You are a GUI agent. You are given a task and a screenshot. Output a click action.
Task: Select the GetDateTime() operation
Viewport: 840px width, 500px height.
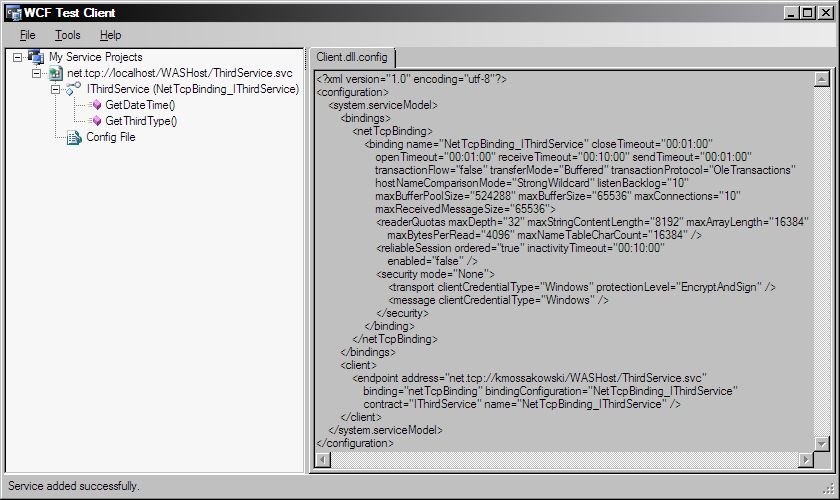click(140, 105)
